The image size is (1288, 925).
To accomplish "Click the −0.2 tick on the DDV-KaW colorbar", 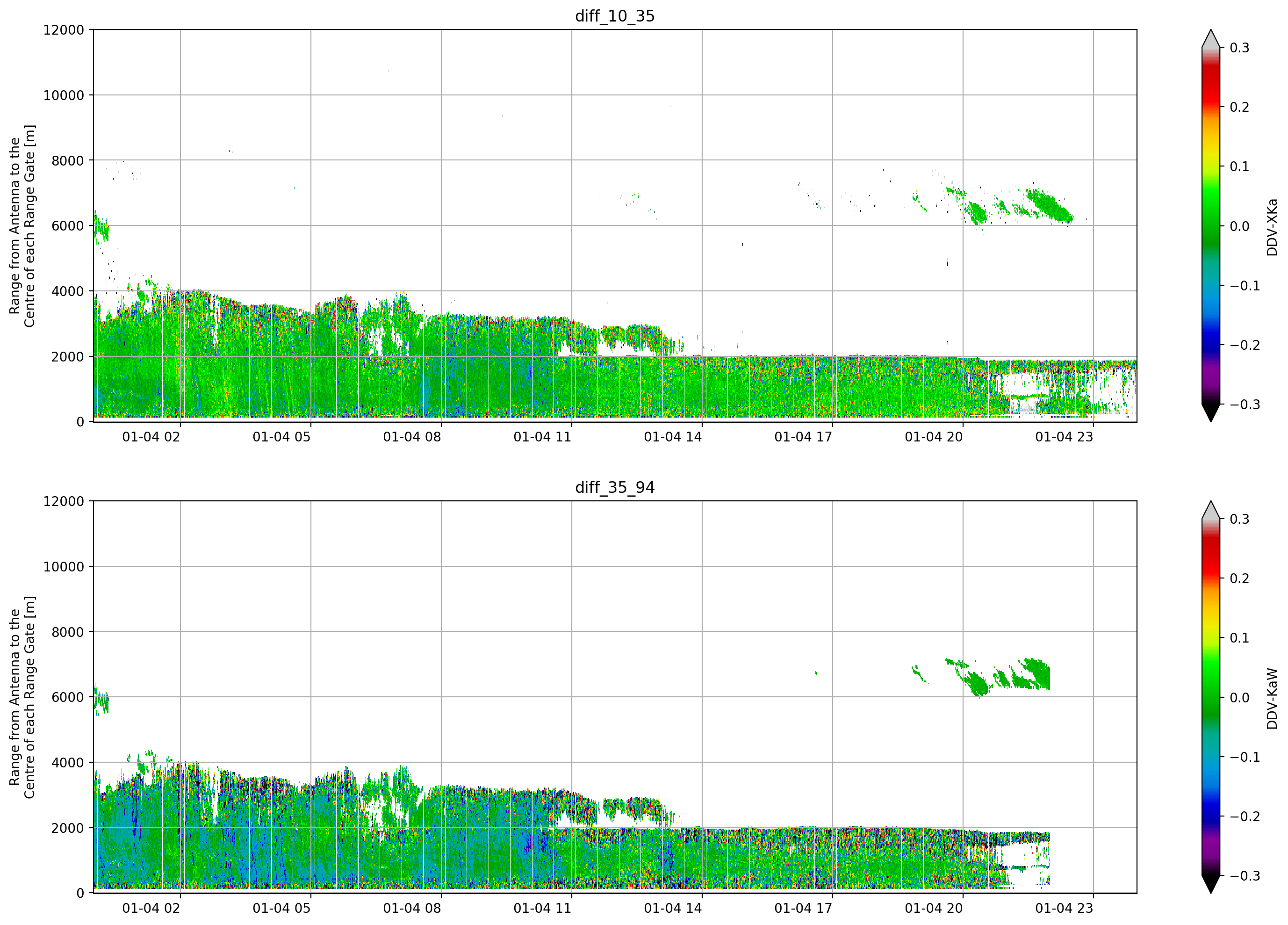I will click(x=1245, y=817).
